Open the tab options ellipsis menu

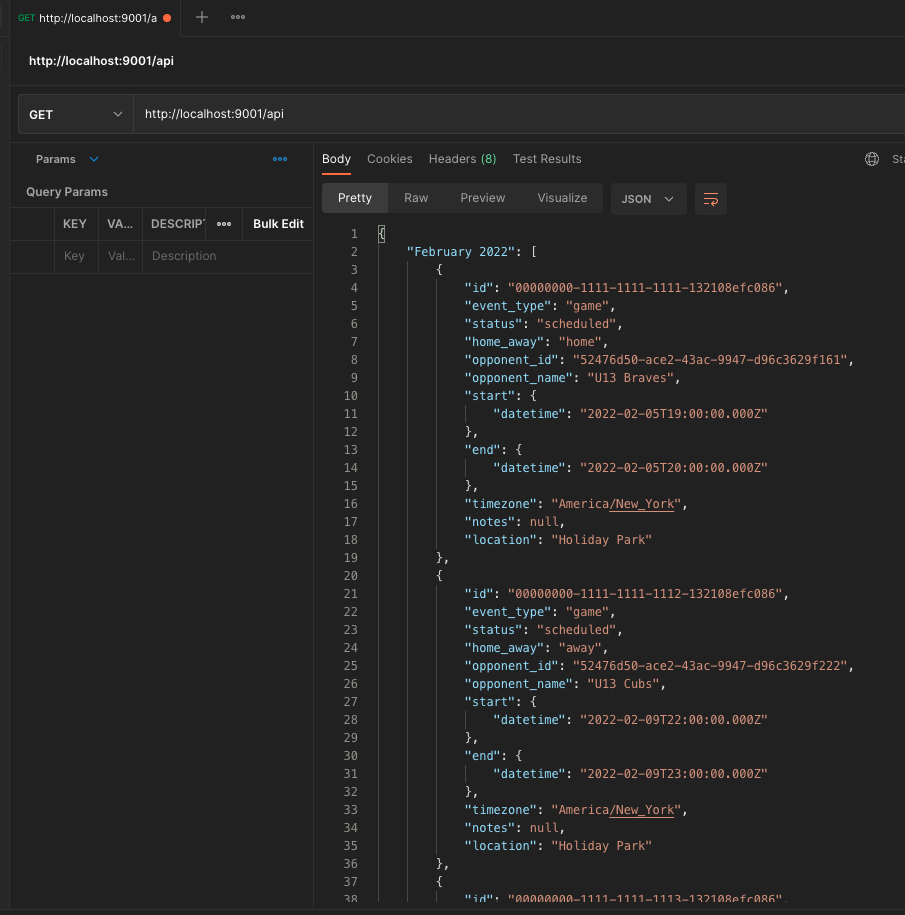(x=237, y=18)
